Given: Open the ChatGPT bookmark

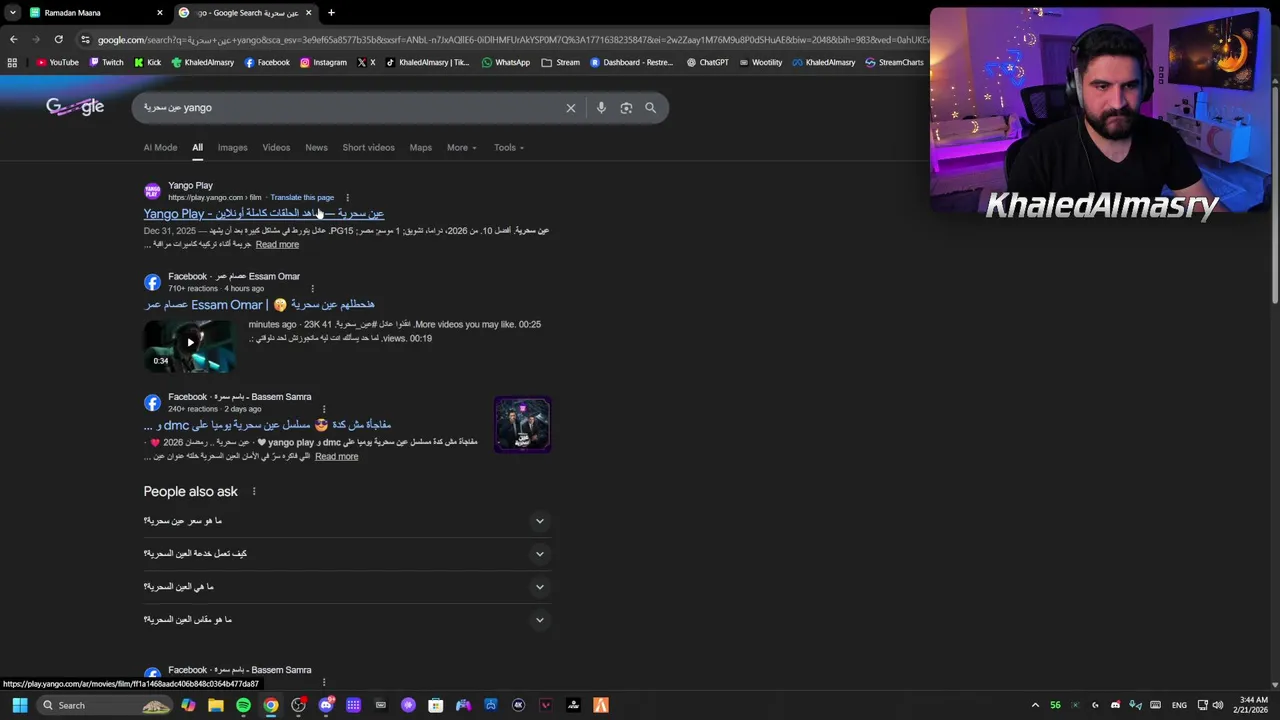Looking at the screenshot, I should pyautogui.click(x=707, y=62).
